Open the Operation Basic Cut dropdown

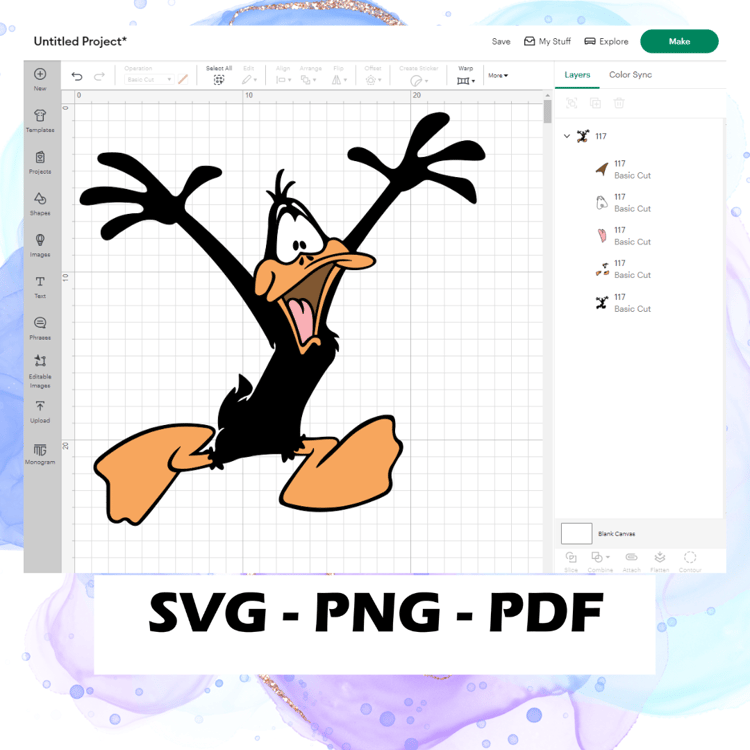pyautogui.click(x=148, y=80)
